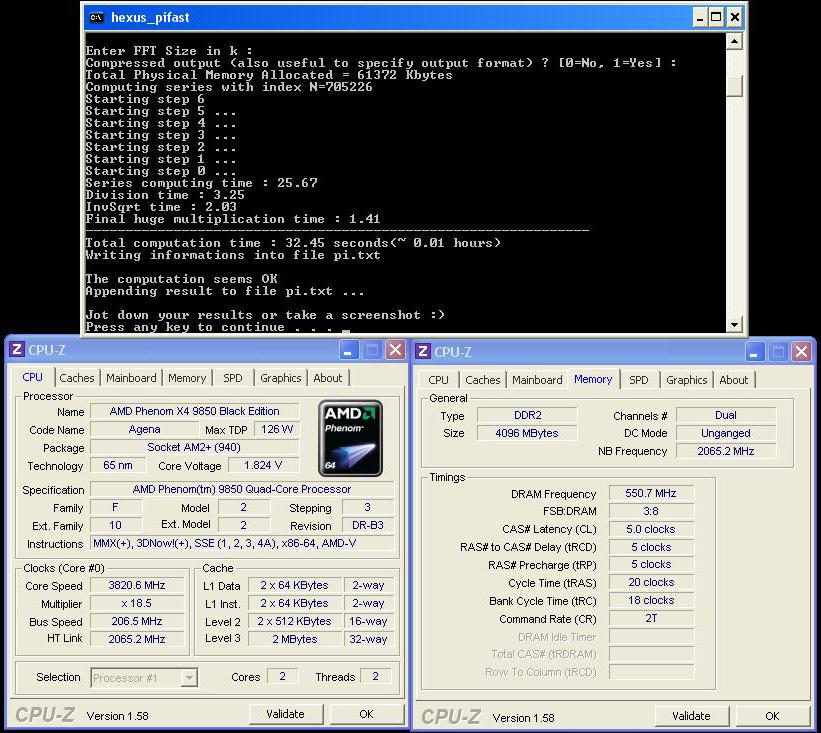Click the Revision value DR-B3
This screenshot has width=821, height=733.
(x=368, y=525)
